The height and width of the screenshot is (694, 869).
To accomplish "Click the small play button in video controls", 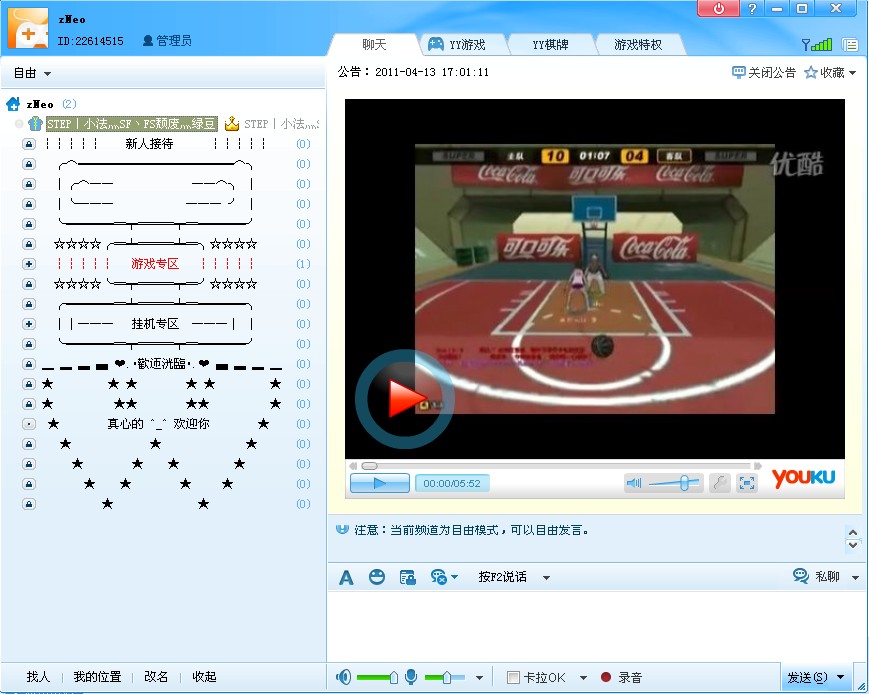I will coord(380,483).
